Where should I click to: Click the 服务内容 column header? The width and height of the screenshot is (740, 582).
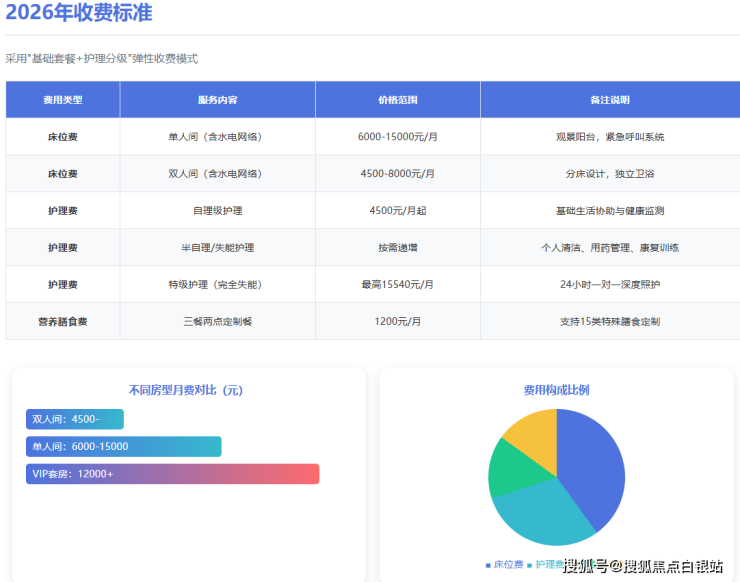[217, 100]
